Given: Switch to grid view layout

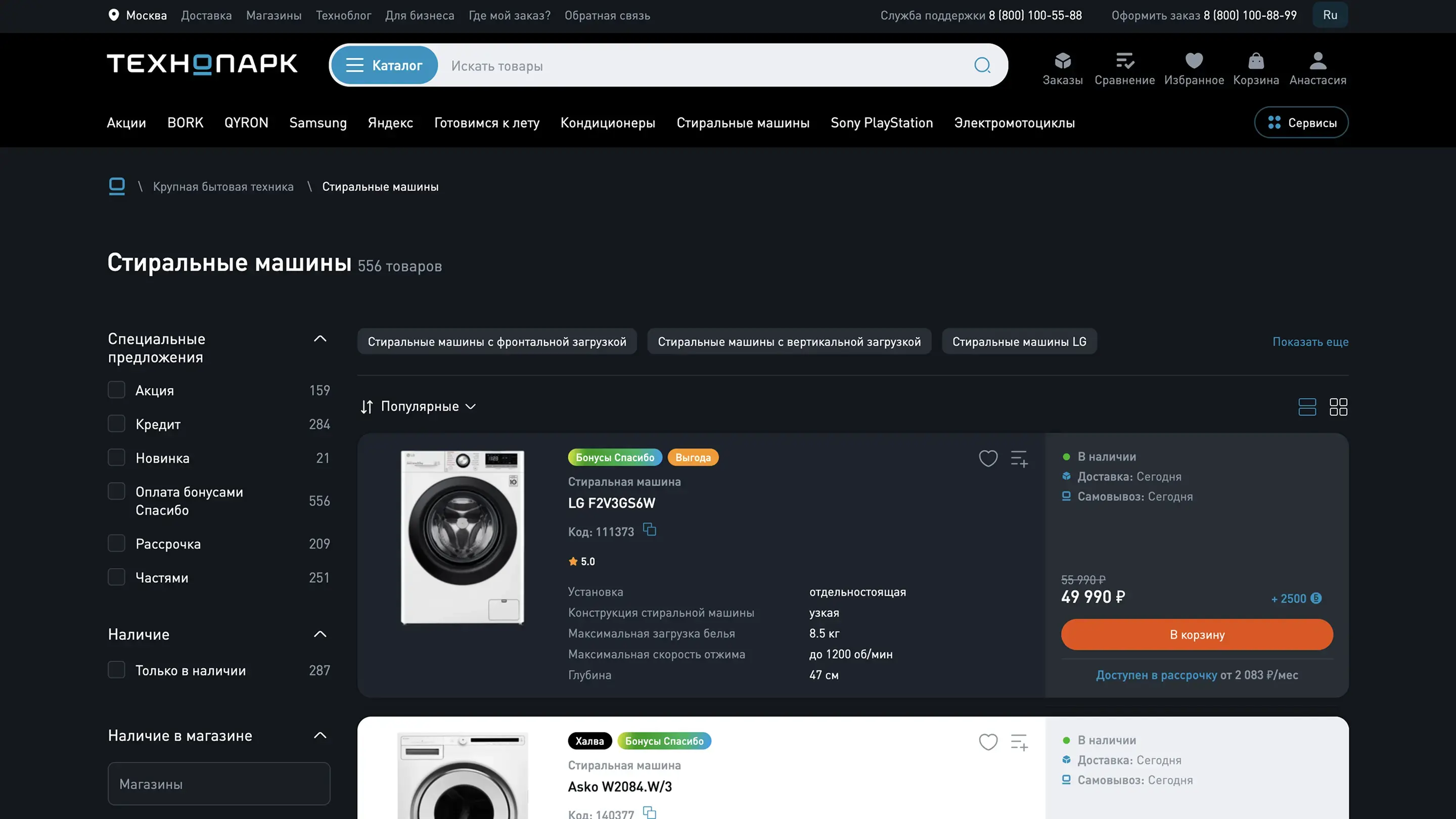Looking at the screenshot, I should (x=1338, y=407).
